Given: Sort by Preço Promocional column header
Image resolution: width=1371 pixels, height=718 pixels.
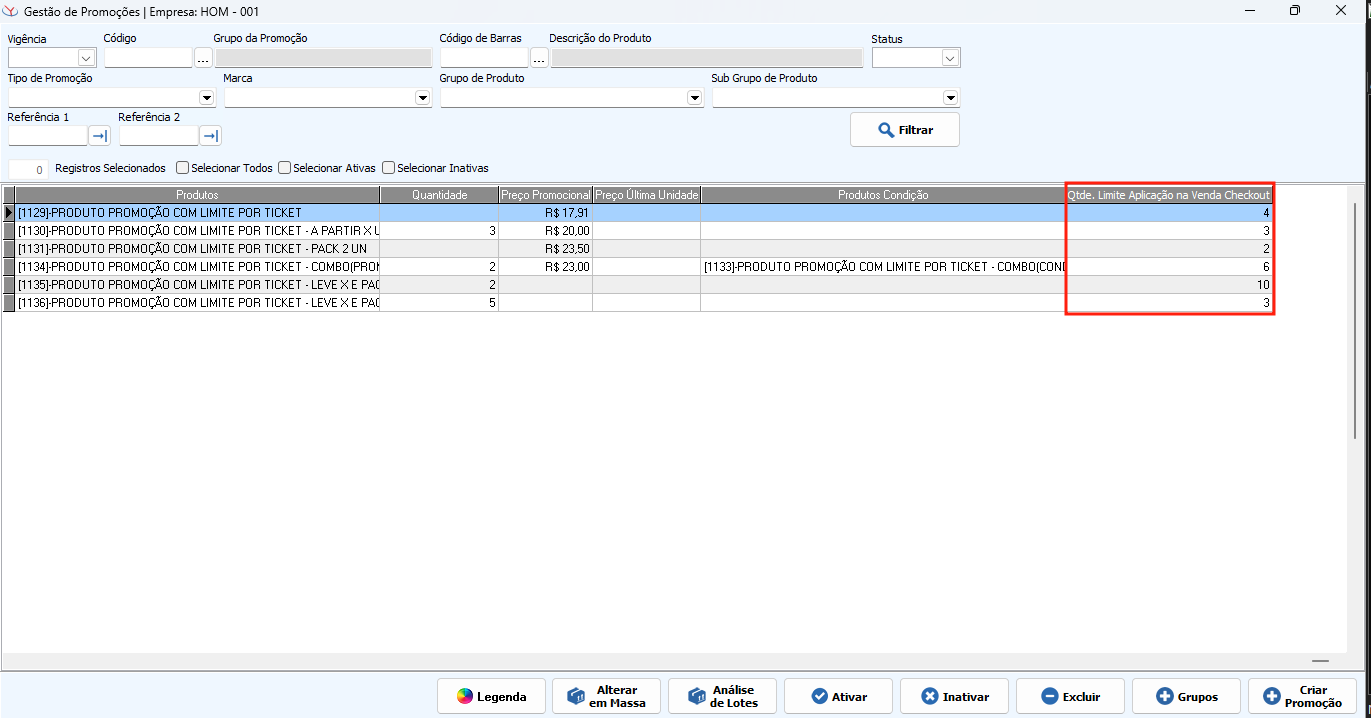Looking at the screenshot, I should point(545,195).
